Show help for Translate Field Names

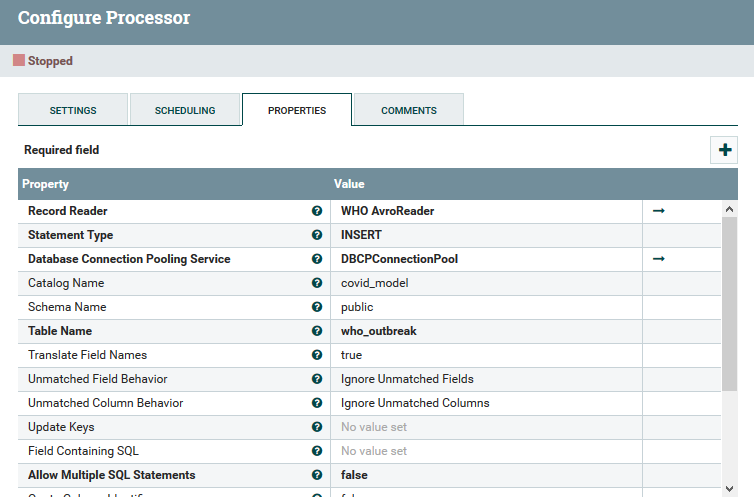(317, 355)
